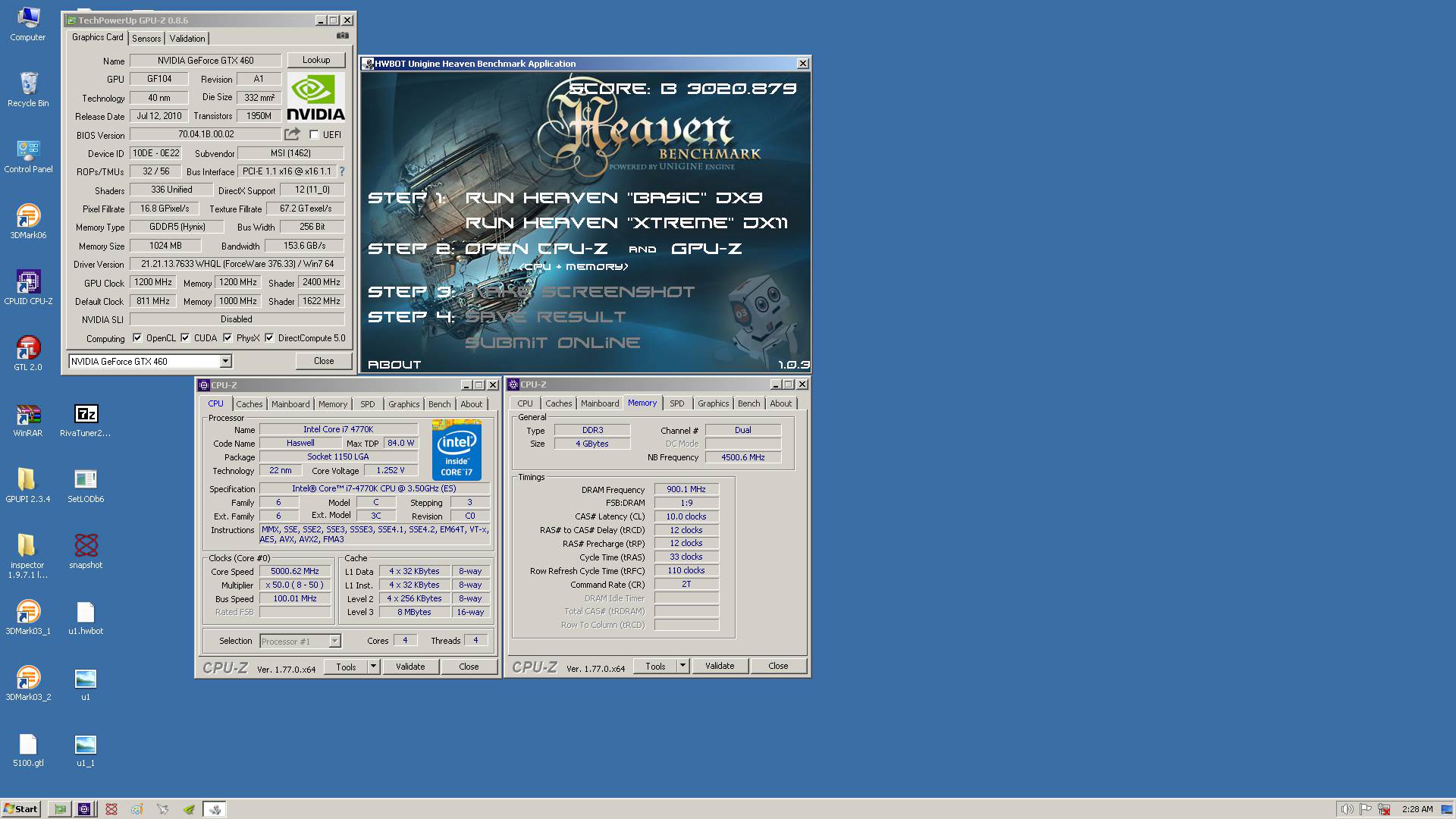Toggle the DirectCompute 5.0 checkbox
Viewport: 1456px width, 819px height.
coord(269,338)
